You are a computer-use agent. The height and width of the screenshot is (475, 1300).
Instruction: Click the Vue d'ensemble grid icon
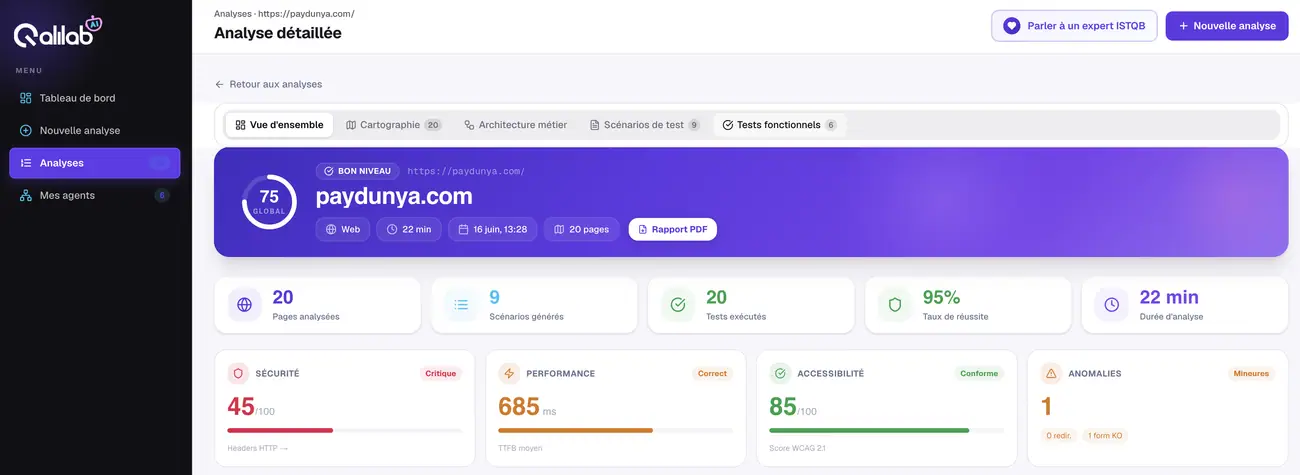pyautogui.click(x=240, y=125)
